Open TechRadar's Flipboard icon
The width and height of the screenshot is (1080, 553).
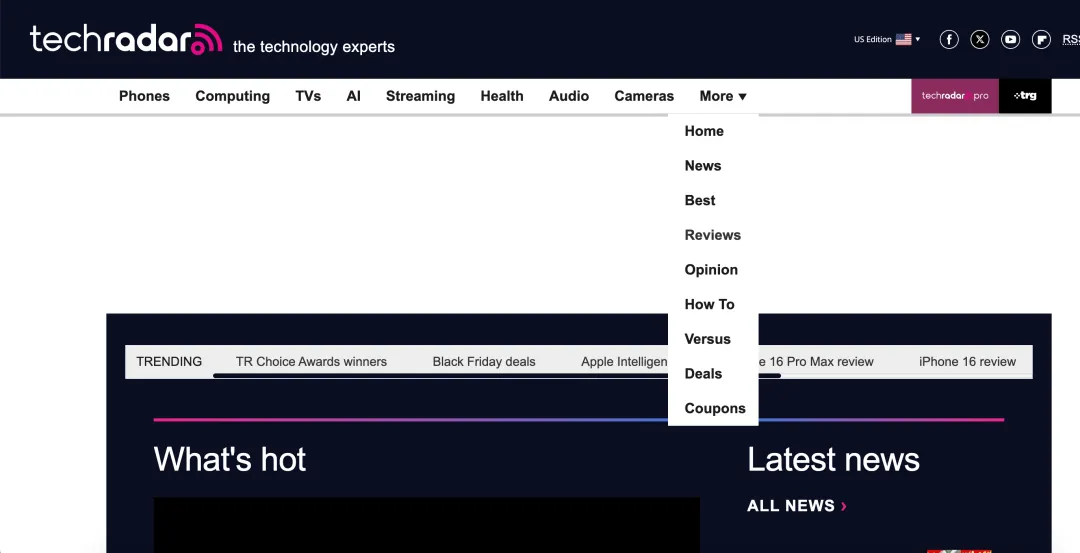pos(1041,40)
